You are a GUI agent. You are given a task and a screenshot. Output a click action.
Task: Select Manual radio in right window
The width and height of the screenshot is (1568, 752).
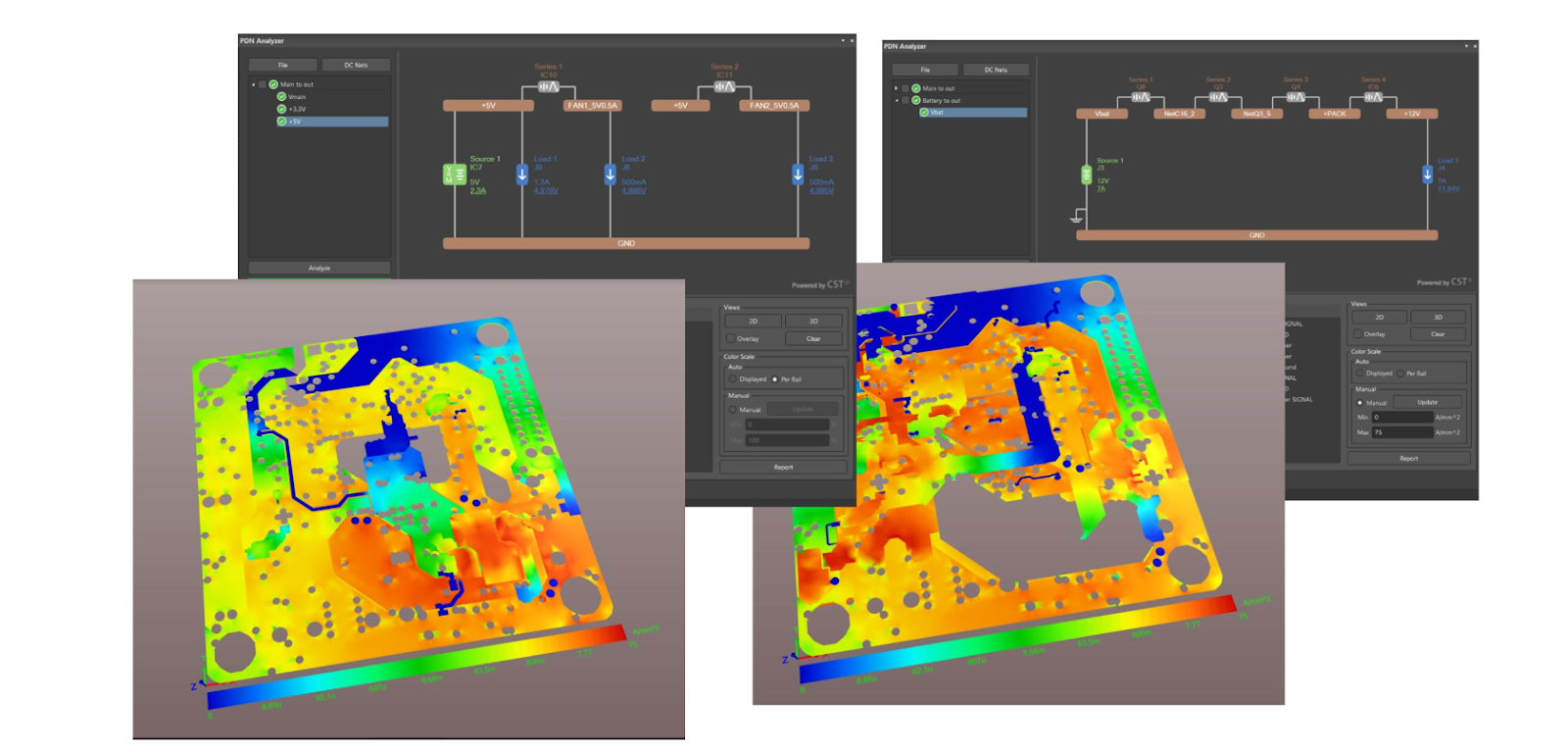point(1359,402)
